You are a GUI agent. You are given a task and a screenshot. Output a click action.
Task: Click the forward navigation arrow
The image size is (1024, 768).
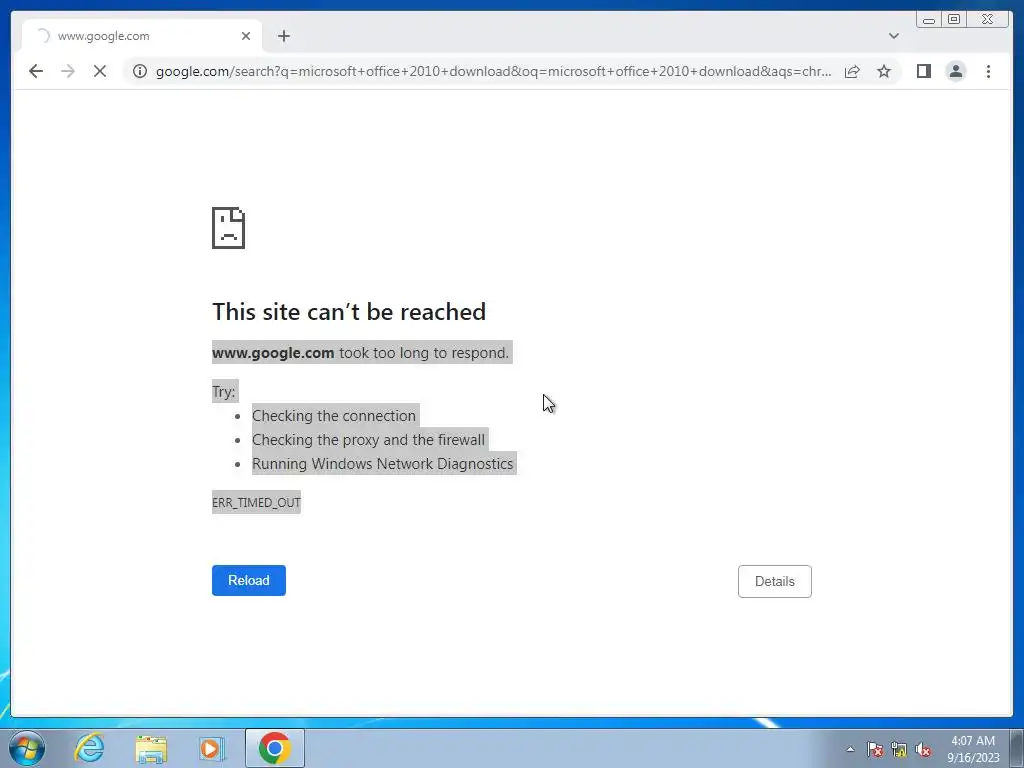[x=68, y=71]
